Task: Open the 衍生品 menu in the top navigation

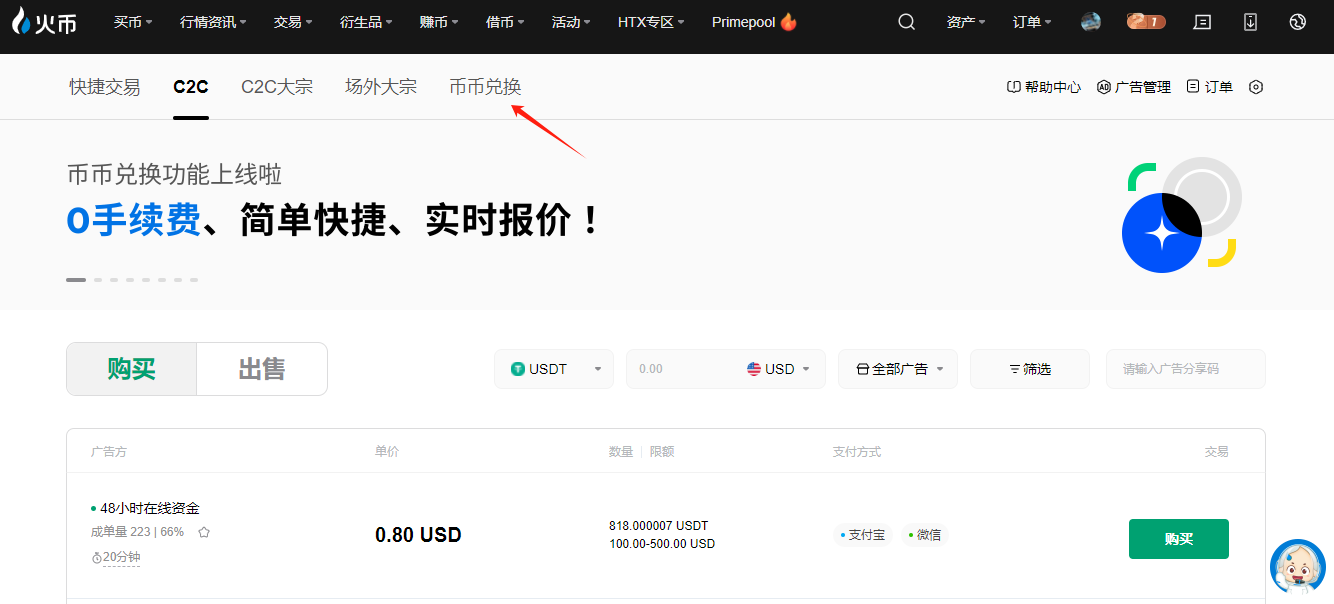Action: click(365, 22)
